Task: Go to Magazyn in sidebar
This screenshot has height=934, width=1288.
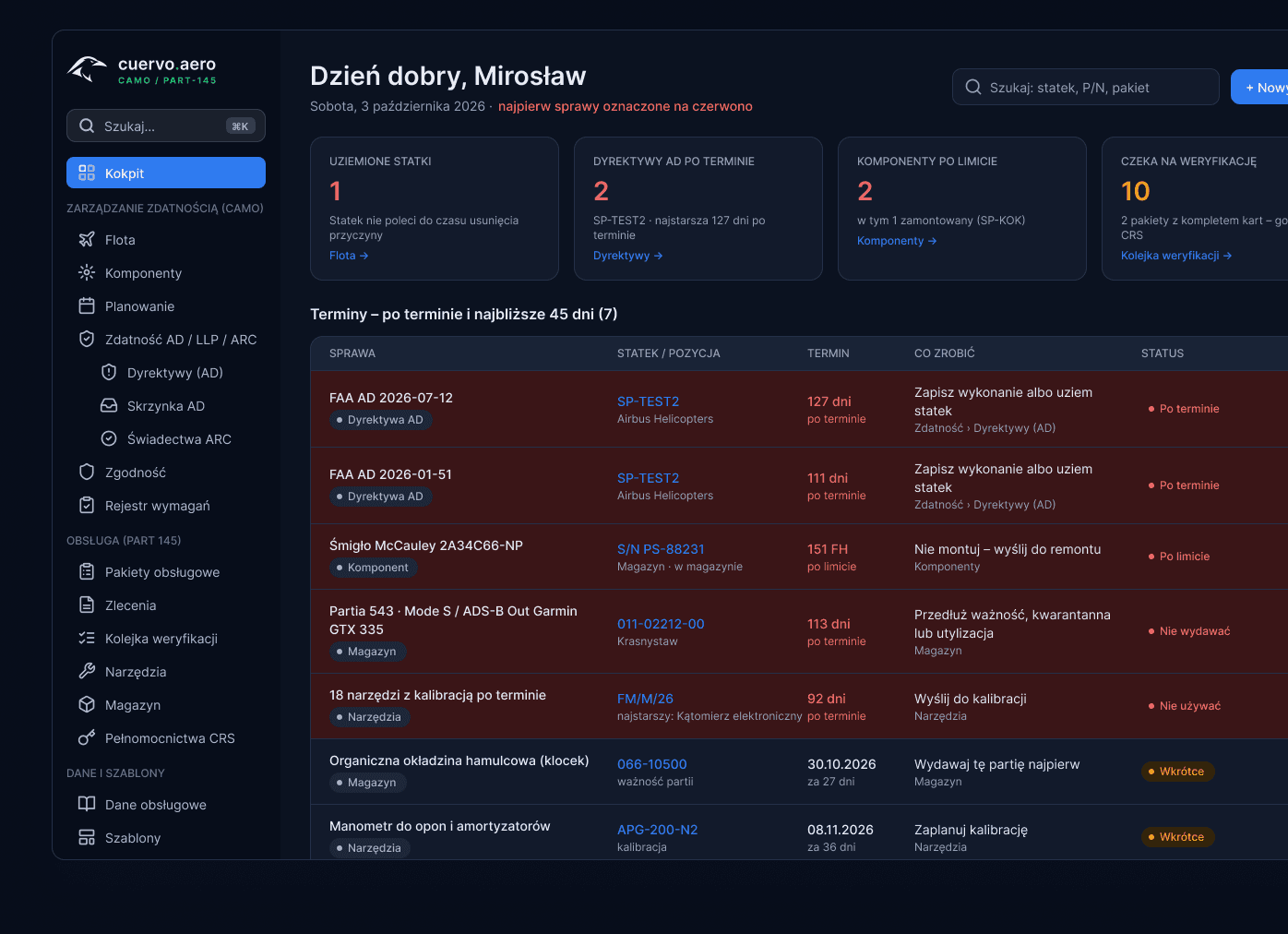Action: click(166, 704)
